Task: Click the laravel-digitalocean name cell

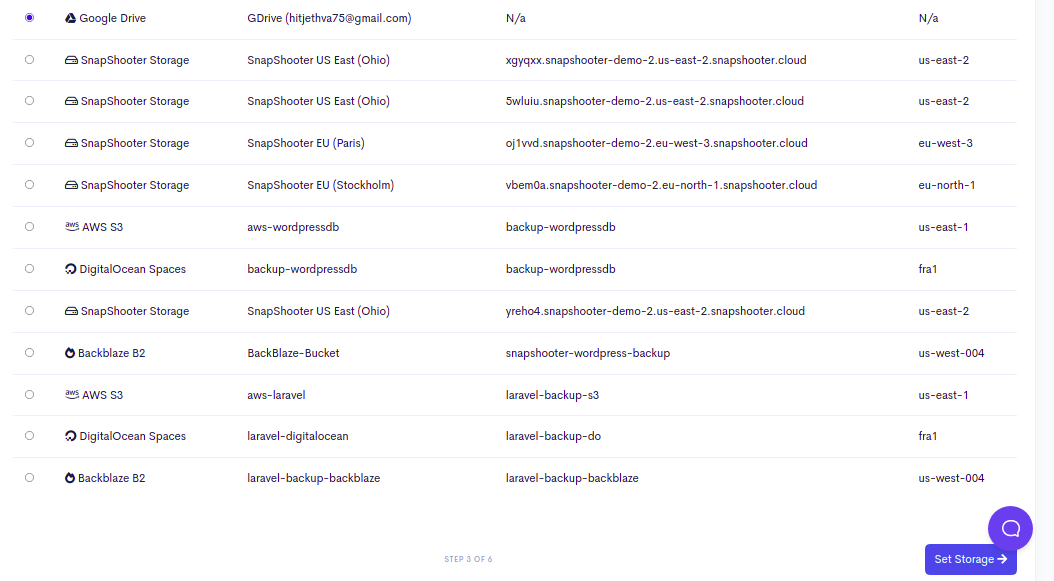Action: pyautogui.click(x=298, y=436)
